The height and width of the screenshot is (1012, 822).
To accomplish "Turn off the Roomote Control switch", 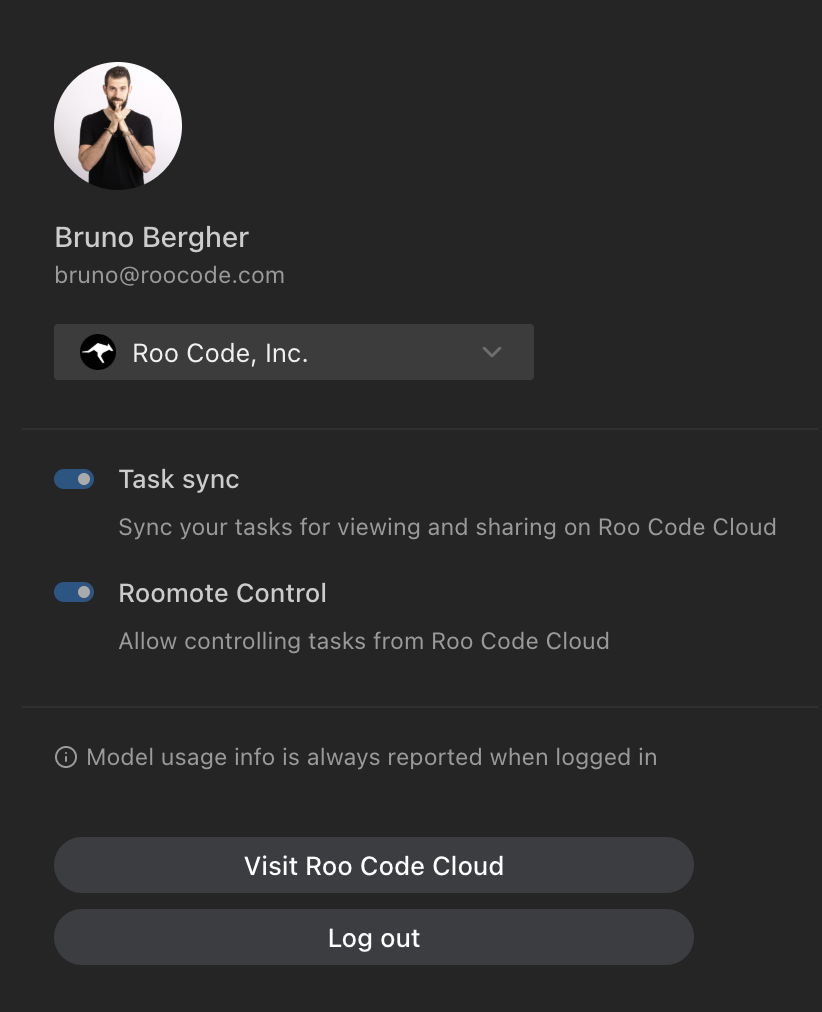I will point(74,593).
